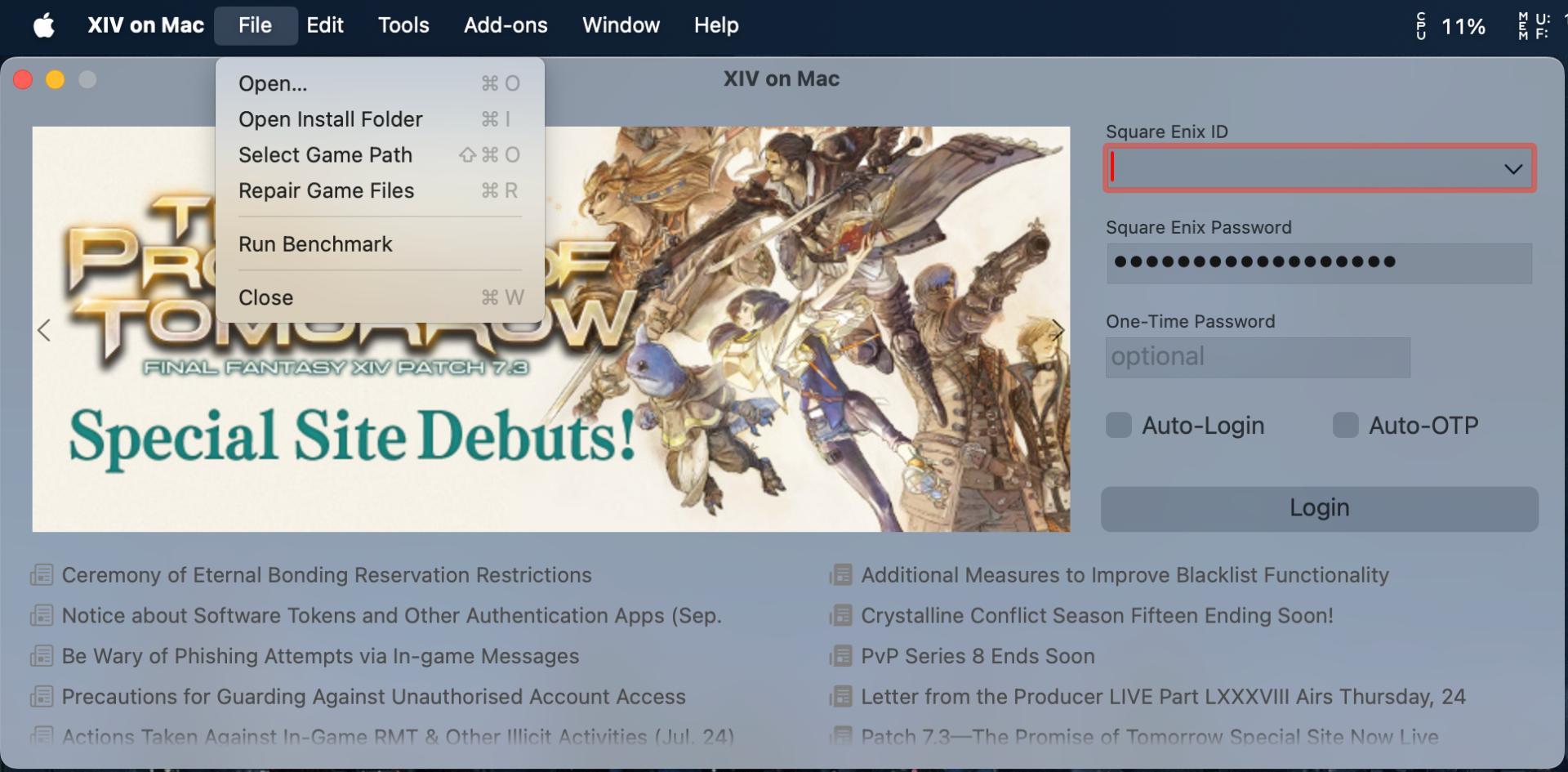Expand the Square Enix ID dropdown arrow

[1512, 169]
